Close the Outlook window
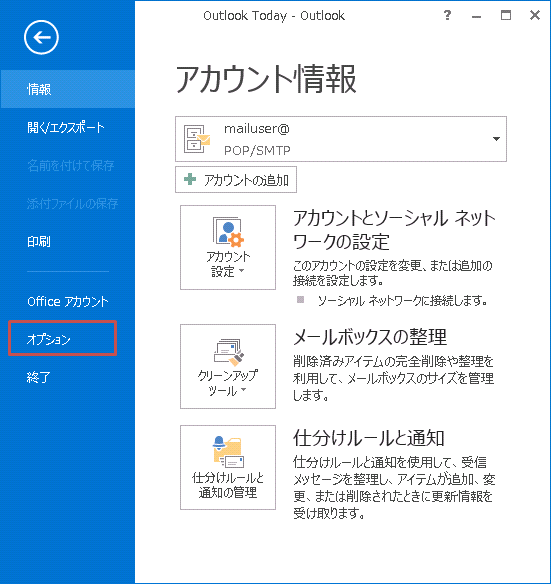Viewport: 551px width, 584px height. tap(535, 15)
